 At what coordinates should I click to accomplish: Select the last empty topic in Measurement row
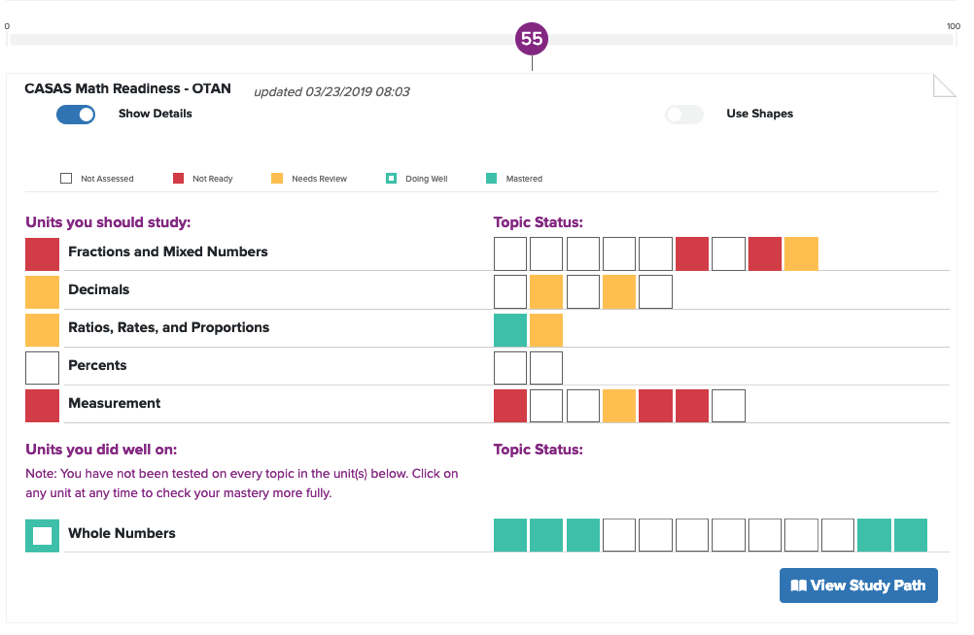729,406
